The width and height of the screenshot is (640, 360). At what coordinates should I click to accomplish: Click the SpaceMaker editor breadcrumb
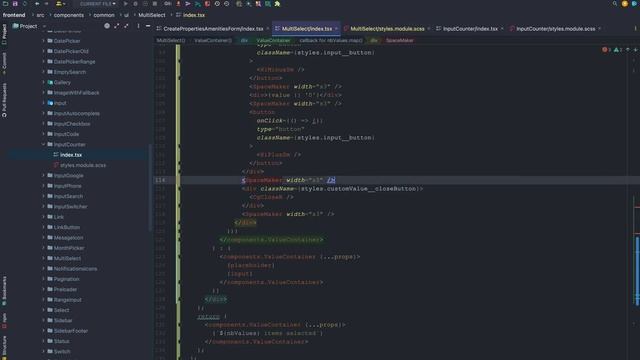(400, 40)
